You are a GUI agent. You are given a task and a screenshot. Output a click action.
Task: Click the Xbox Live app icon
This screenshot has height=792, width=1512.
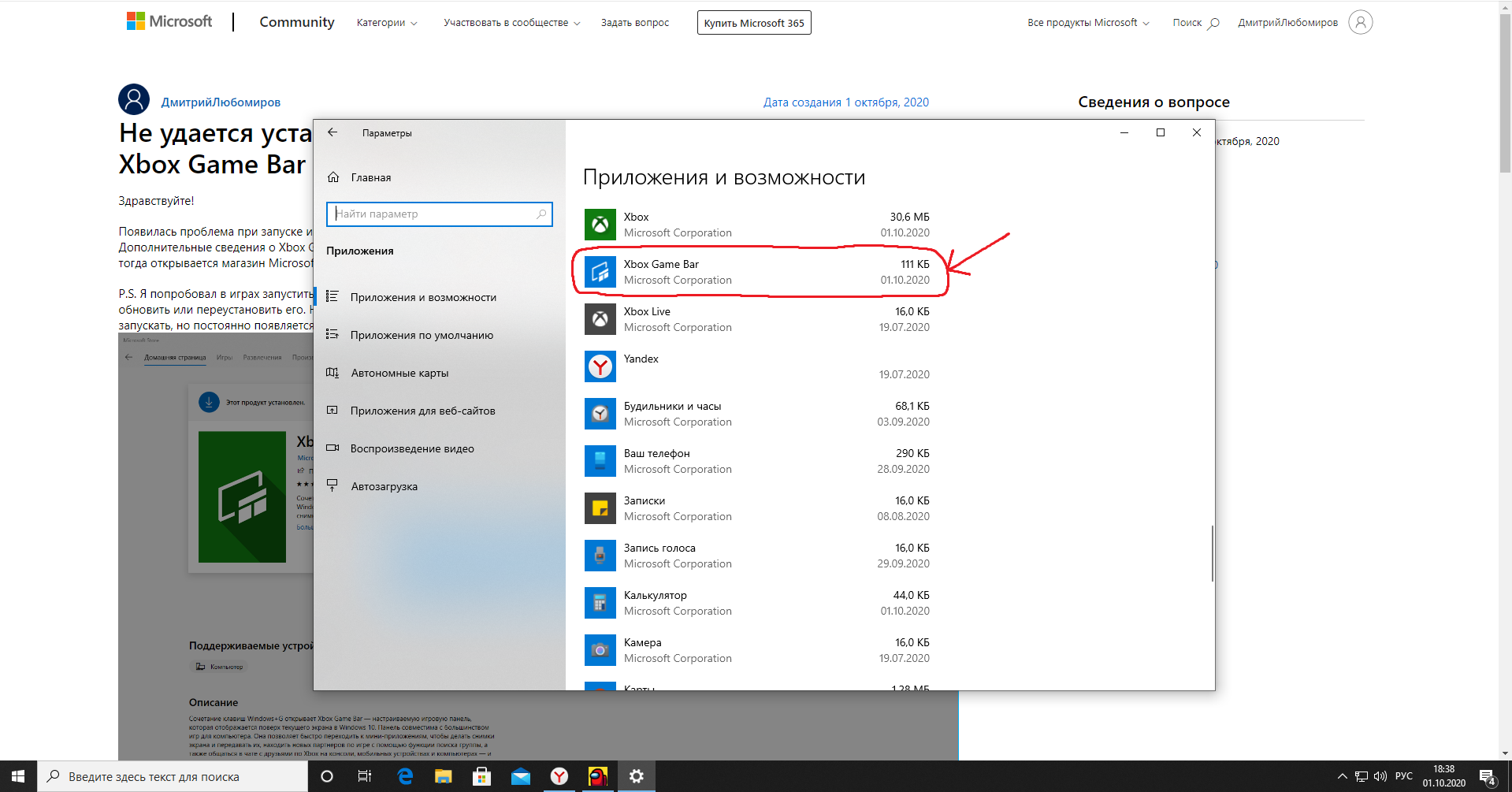point(600,319)
